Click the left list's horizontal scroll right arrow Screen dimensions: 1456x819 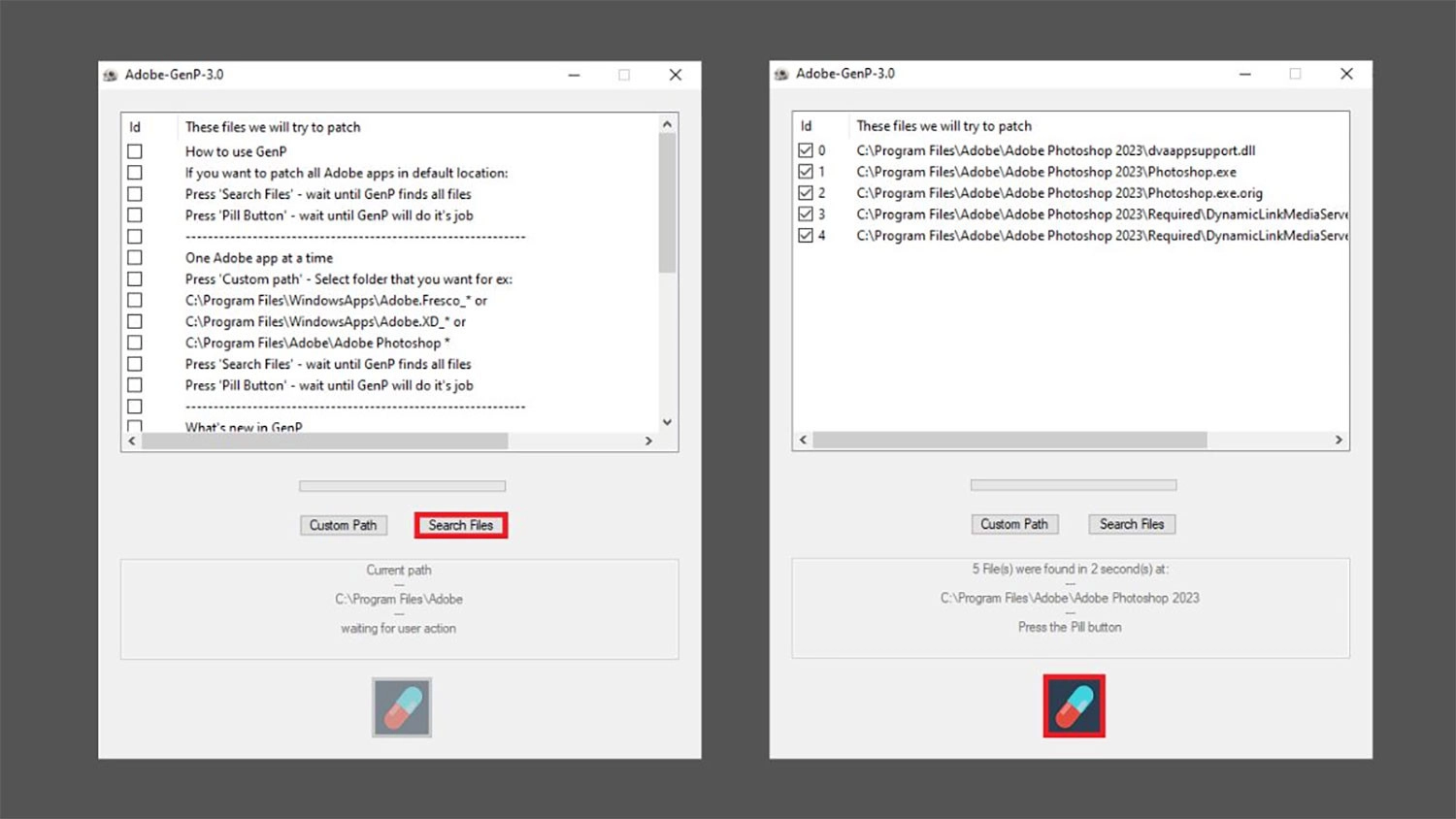click(649, 441)
